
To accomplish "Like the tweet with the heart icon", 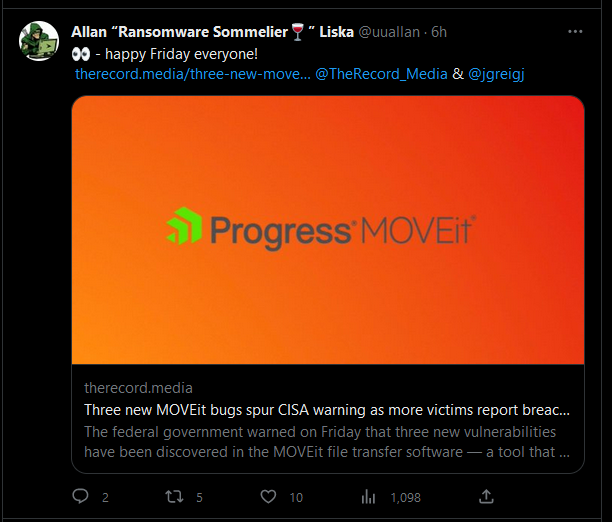I will pos(268,496).
